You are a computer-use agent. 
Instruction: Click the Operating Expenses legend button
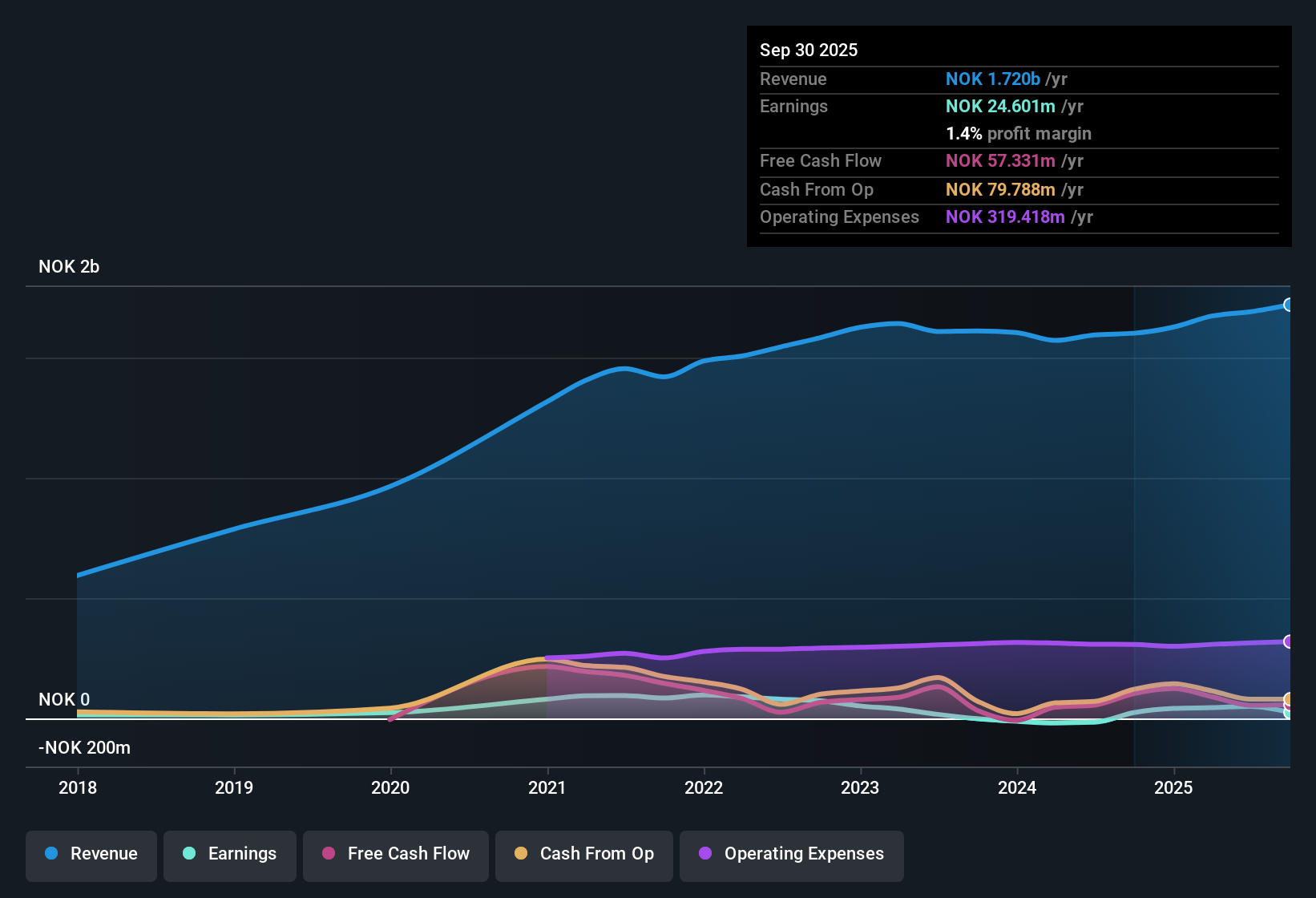point(791,855)
